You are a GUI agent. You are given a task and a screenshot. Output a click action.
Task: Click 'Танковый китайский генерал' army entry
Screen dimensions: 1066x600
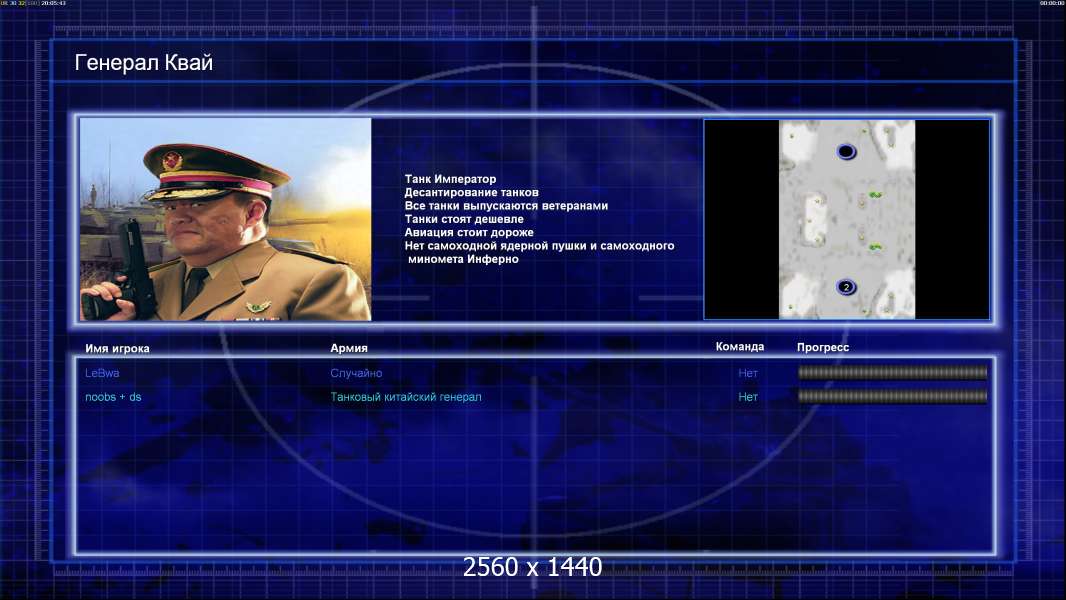click(x=406, y=397)
